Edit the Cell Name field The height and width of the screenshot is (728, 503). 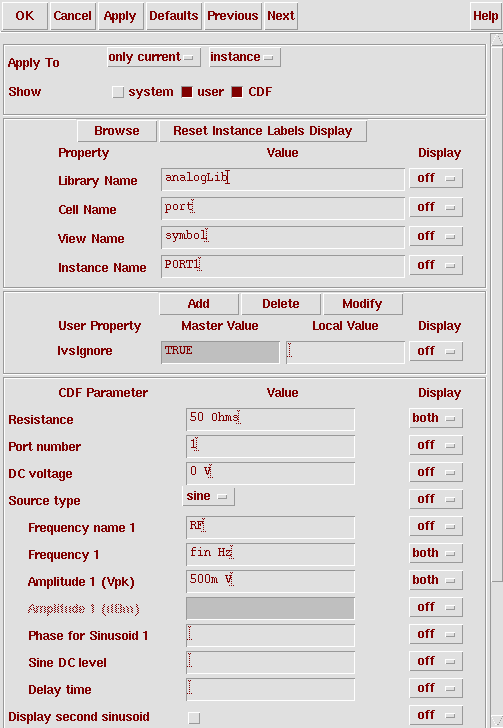click(x=283, y=208)
